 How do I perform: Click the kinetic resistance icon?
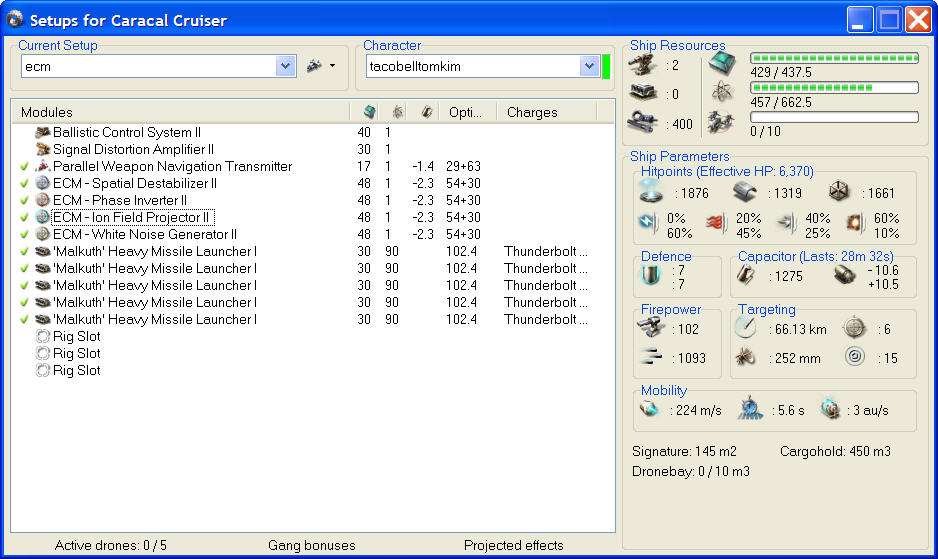point(787,223)
